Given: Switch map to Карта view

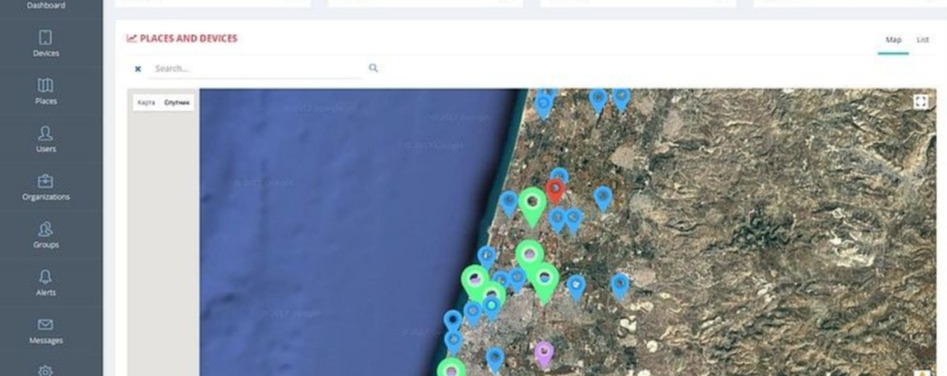Looking at the screenshot, I should click(x=146, y=103).
